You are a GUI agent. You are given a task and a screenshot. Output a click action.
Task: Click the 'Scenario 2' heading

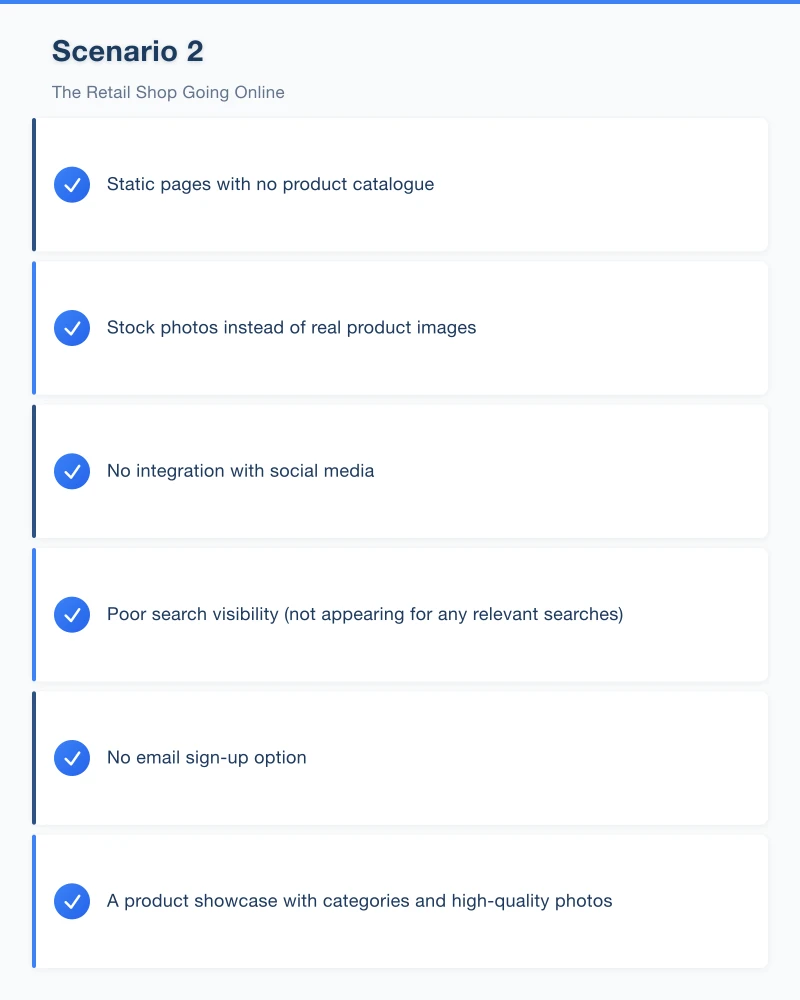click(127, 51)
